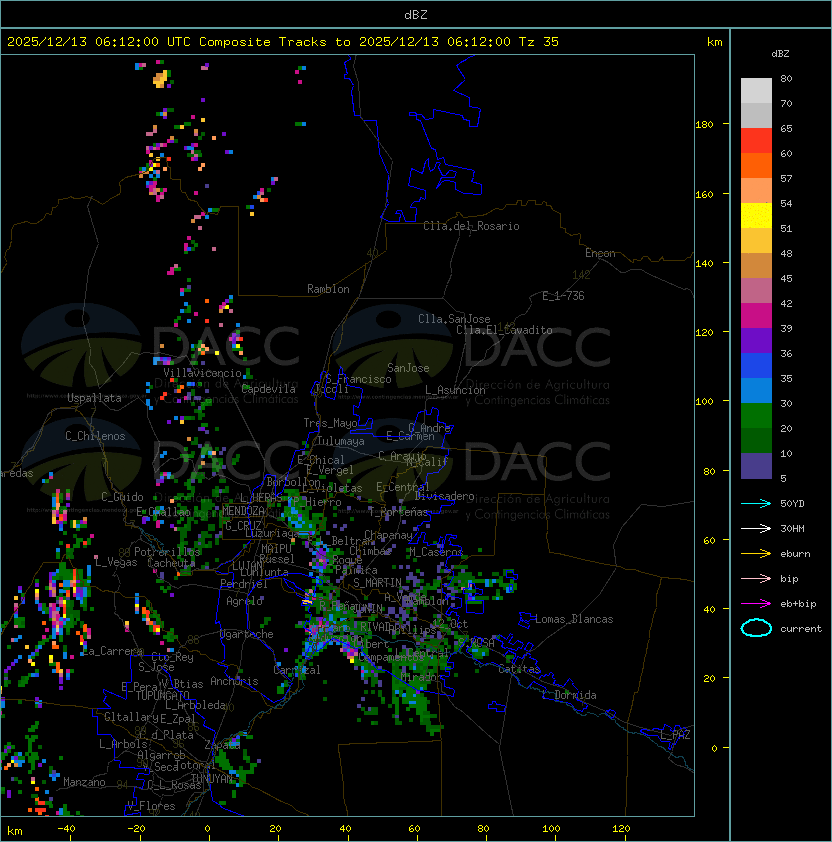Click the 'Tz 35' header value
The width and height of the screenshot is (832, 842).
539,42
